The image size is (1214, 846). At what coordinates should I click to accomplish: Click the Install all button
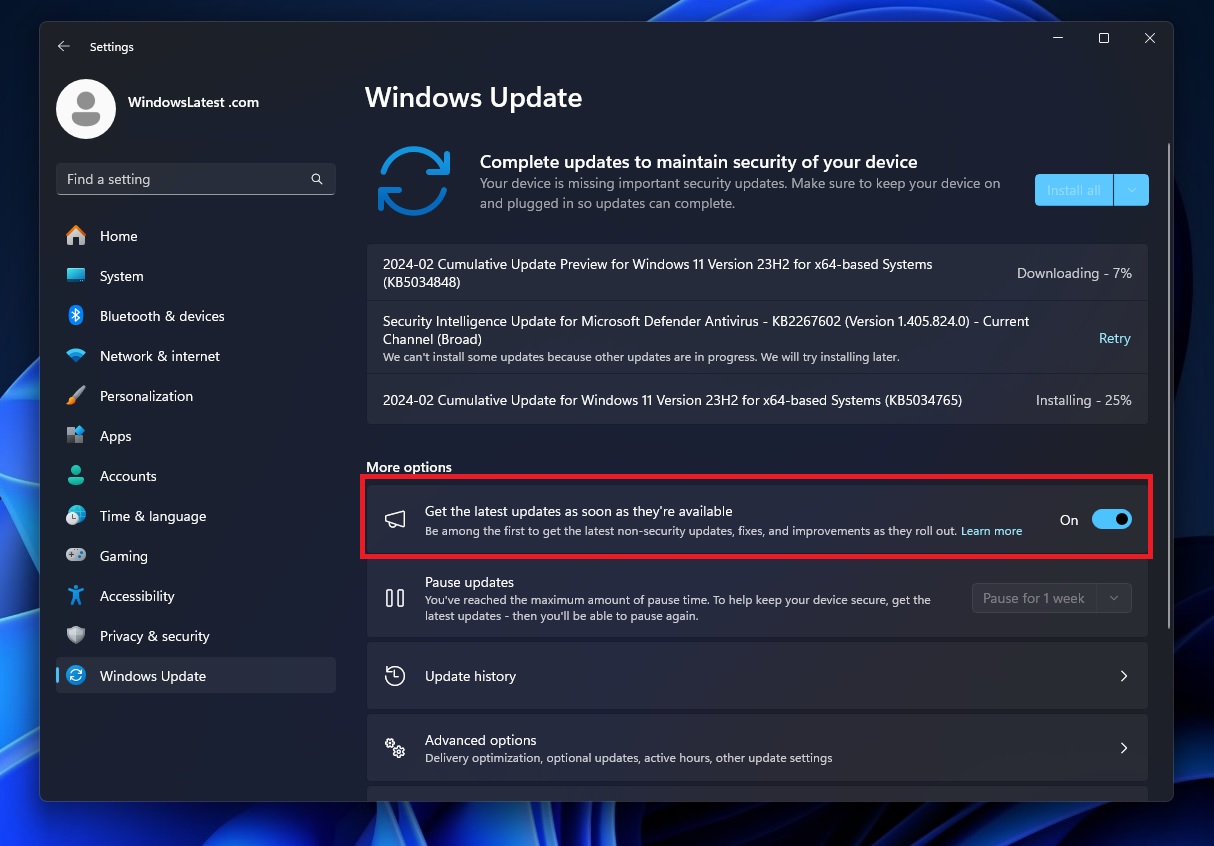coord(1074,190)
